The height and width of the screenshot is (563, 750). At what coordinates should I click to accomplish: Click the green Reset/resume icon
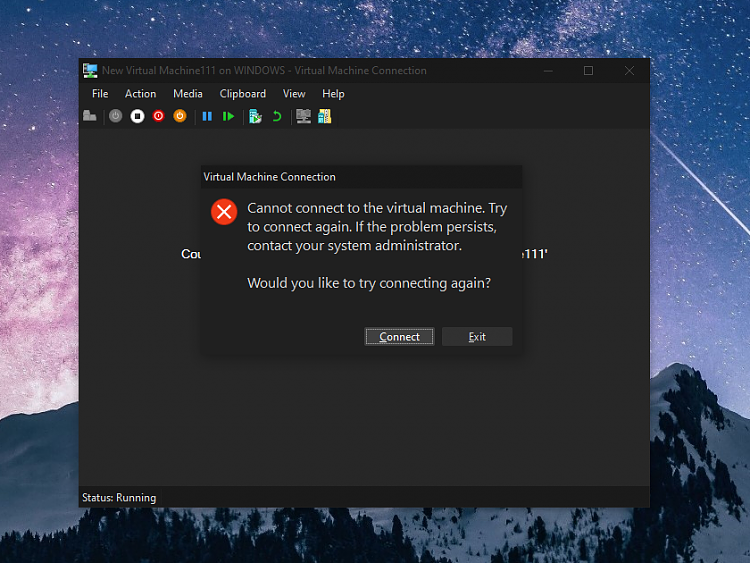[228, 116]
